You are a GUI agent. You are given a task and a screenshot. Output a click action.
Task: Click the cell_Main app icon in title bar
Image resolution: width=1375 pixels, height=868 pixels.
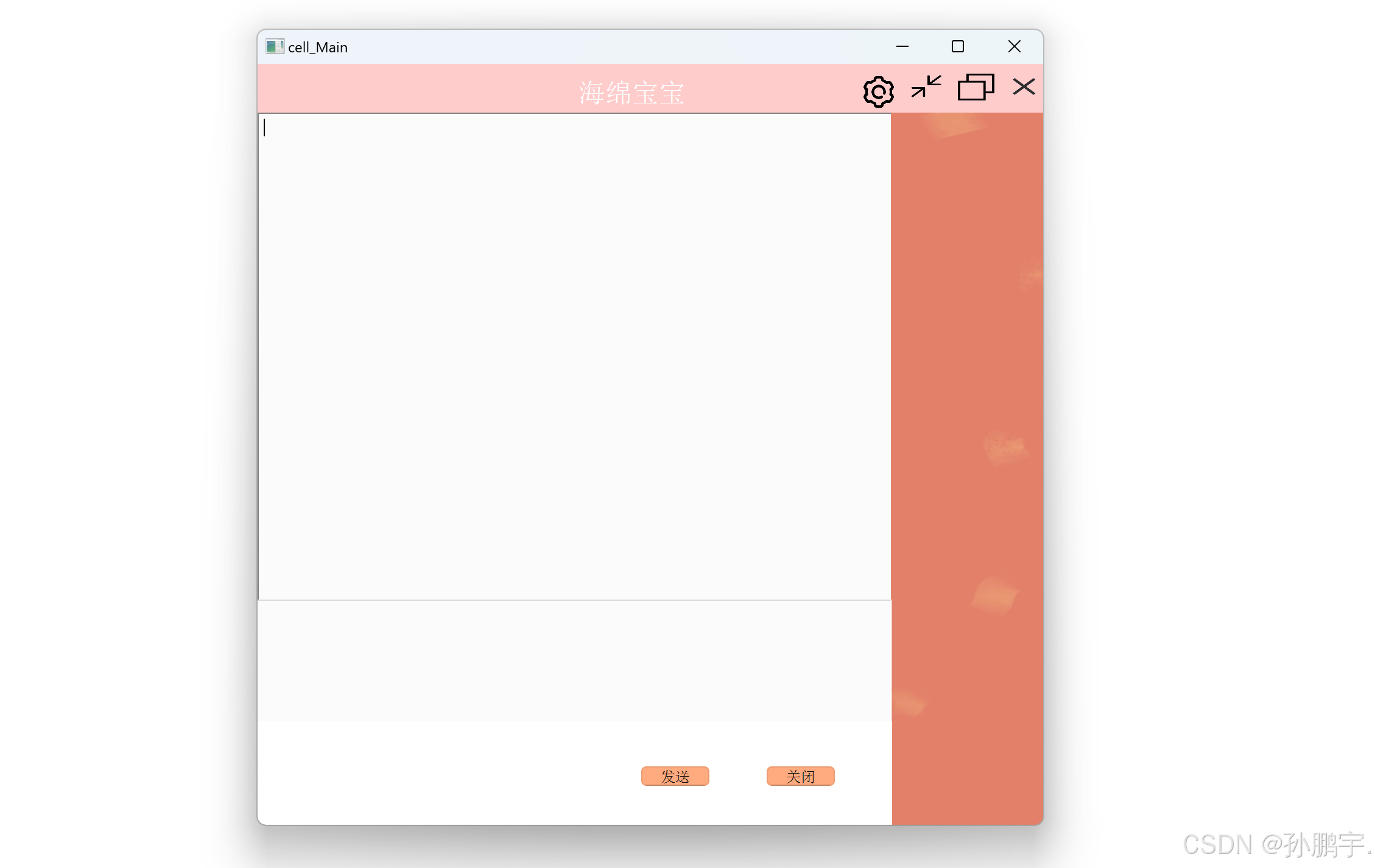pyautogui.click(x=275, y=47)
